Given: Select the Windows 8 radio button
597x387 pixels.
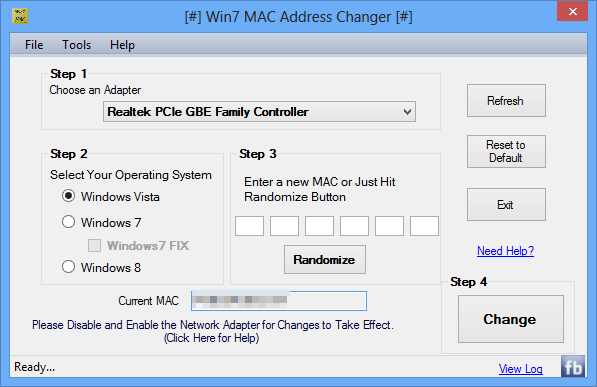Looking at the screenshot, I should coord(69,267).
